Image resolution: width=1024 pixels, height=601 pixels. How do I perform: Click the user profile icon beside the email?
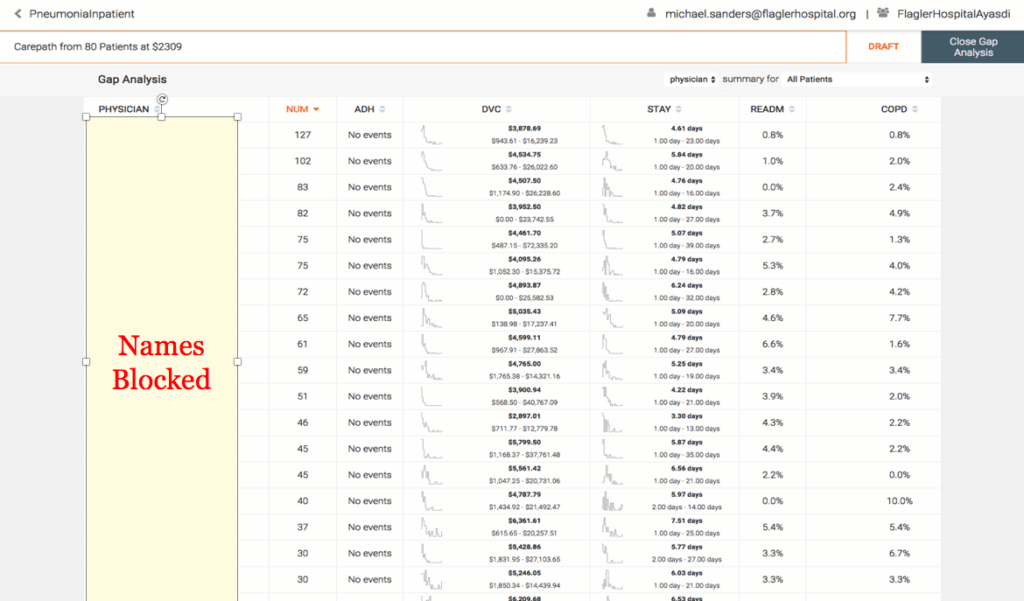(651, 13)
